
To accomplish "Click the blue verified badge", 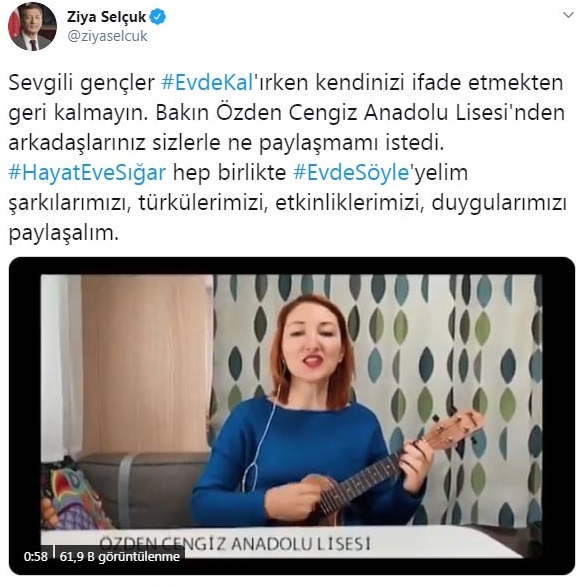I will click(158, 17).
